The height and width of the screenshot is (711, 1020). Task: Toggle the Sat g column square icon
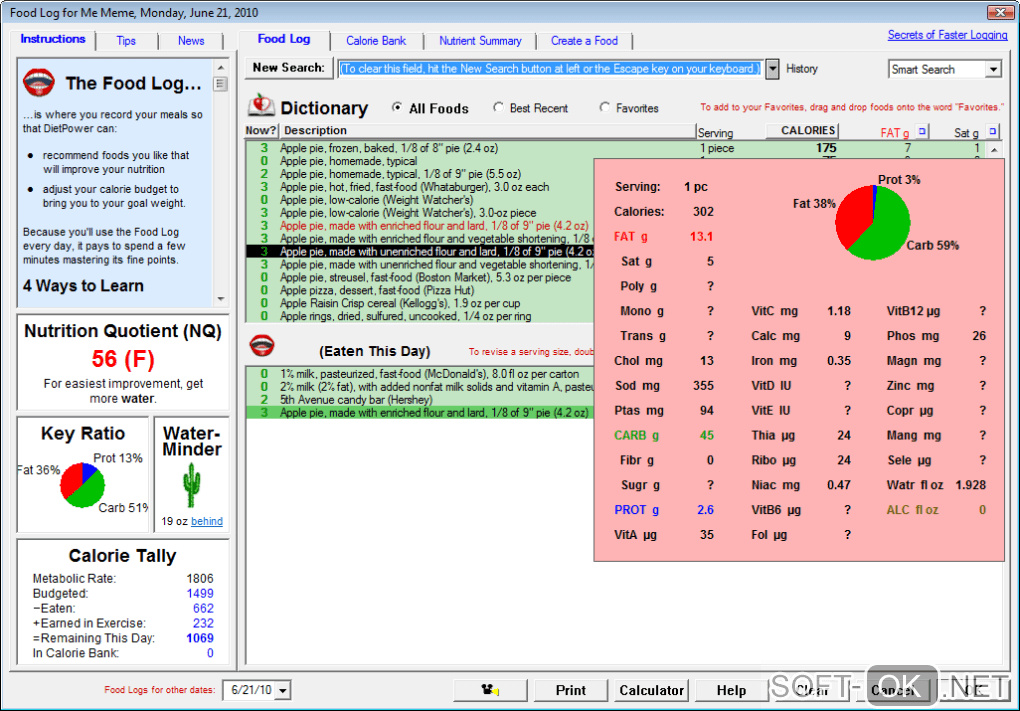pos(992,131)
